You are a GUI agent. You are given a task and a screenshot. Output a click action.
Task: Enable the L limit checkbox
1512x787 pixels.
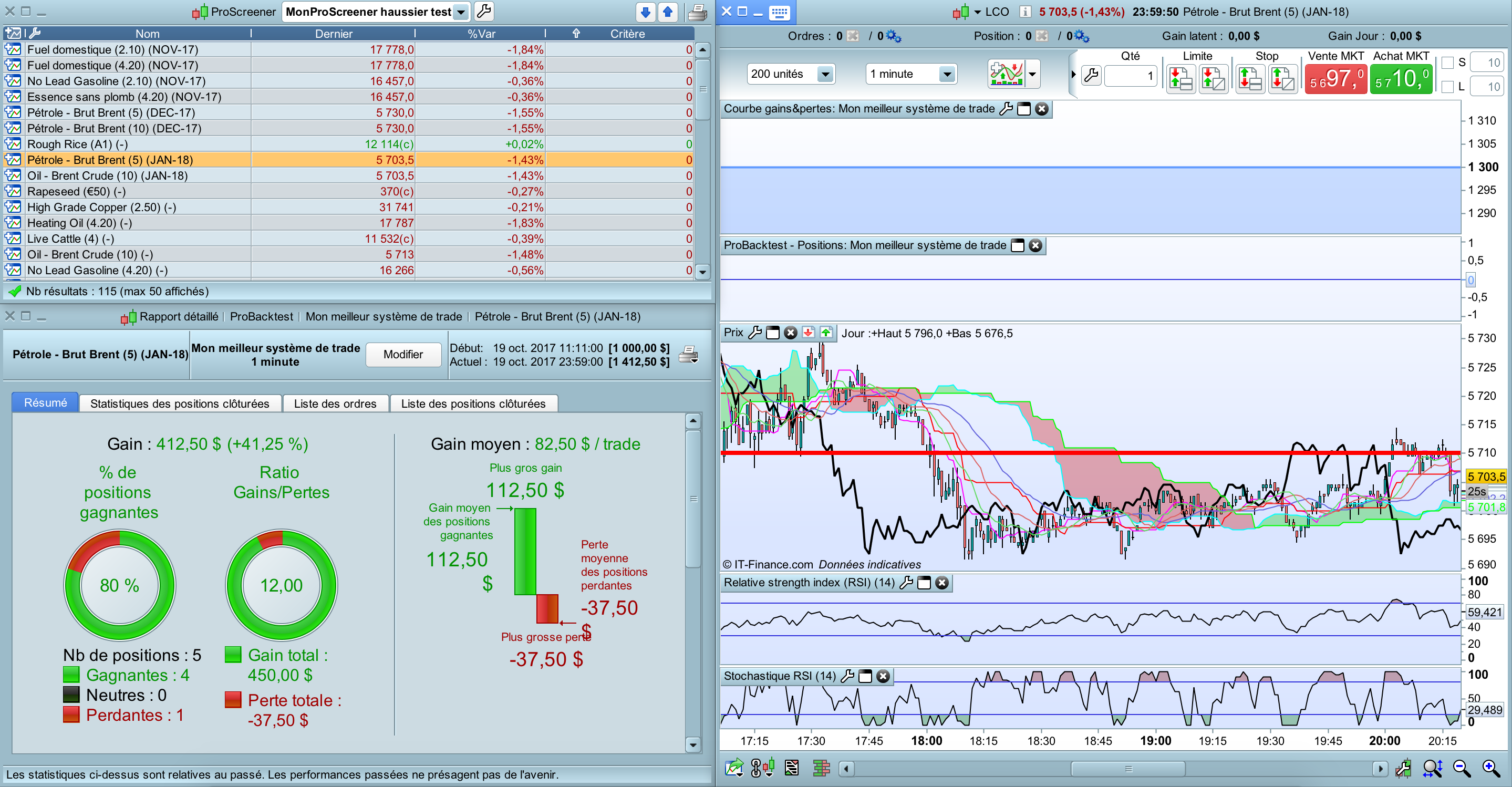click(1447, 87)
